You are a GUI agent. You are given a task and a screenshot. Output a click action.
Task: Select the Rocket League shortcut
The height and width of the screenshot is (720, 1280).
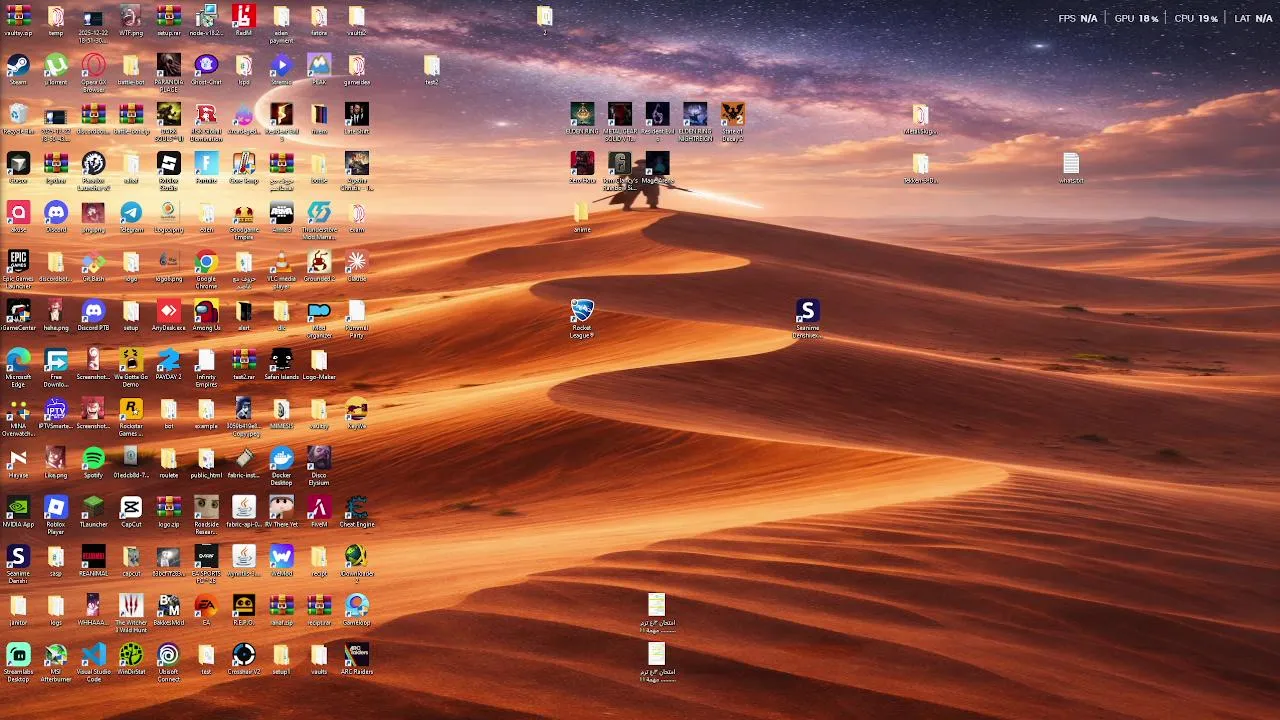tap(582, 318)
